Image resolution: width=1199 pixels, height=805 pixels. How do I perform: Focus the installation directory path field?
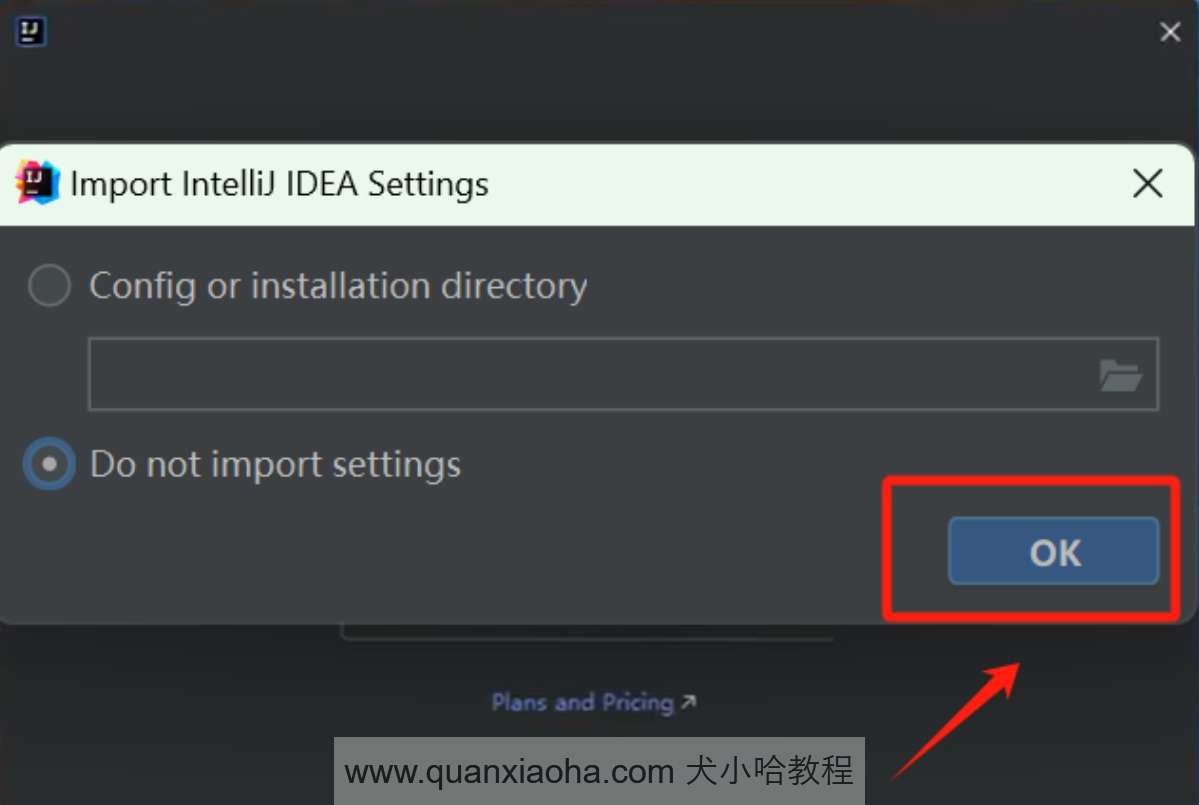pos(623,374)
